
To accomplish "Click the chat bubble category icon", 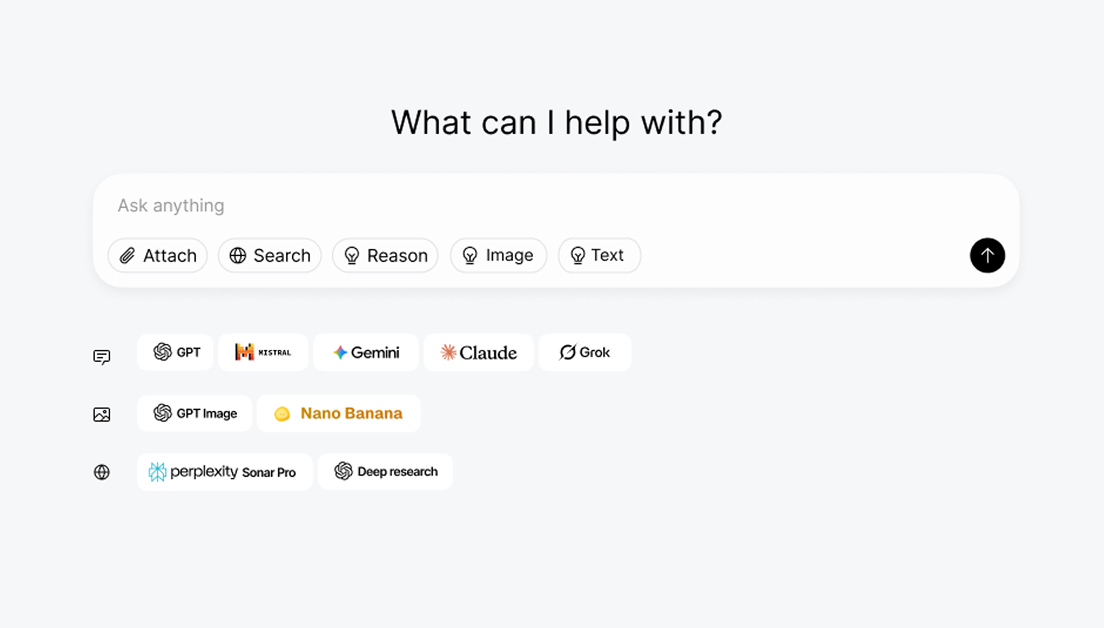I will pyautogui.click(x=102, y=357).
